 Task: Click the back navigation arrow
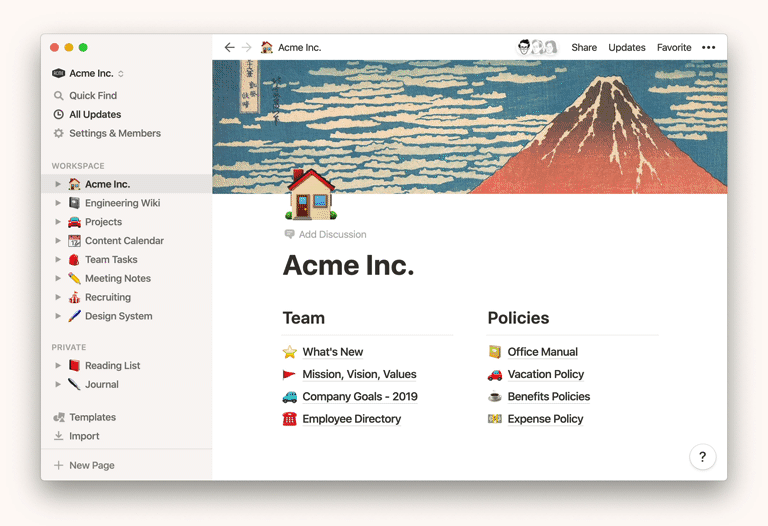pos(230,47)
